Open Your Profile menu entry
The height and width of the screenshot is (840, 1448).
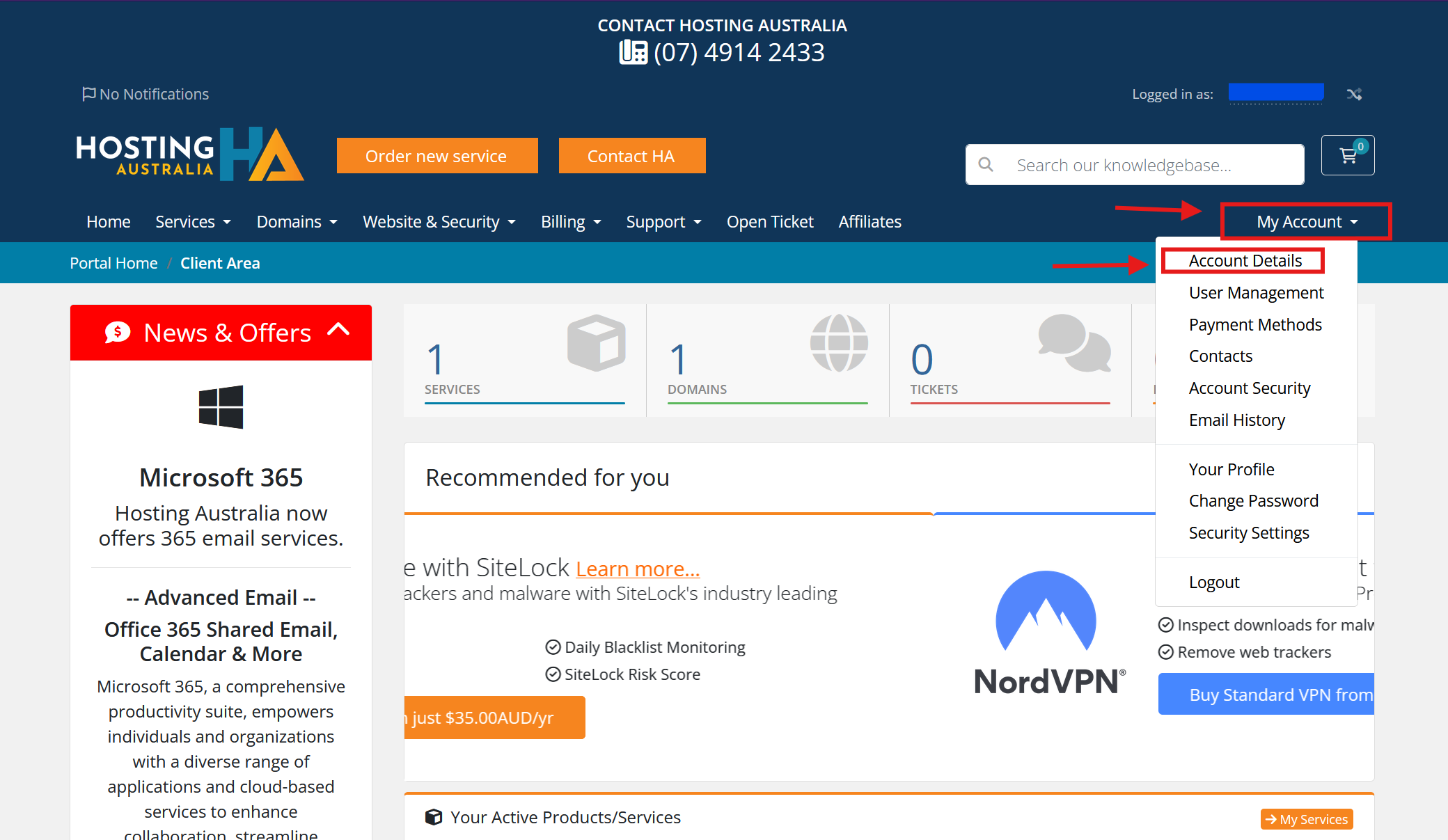click(x=1231, y=470)
